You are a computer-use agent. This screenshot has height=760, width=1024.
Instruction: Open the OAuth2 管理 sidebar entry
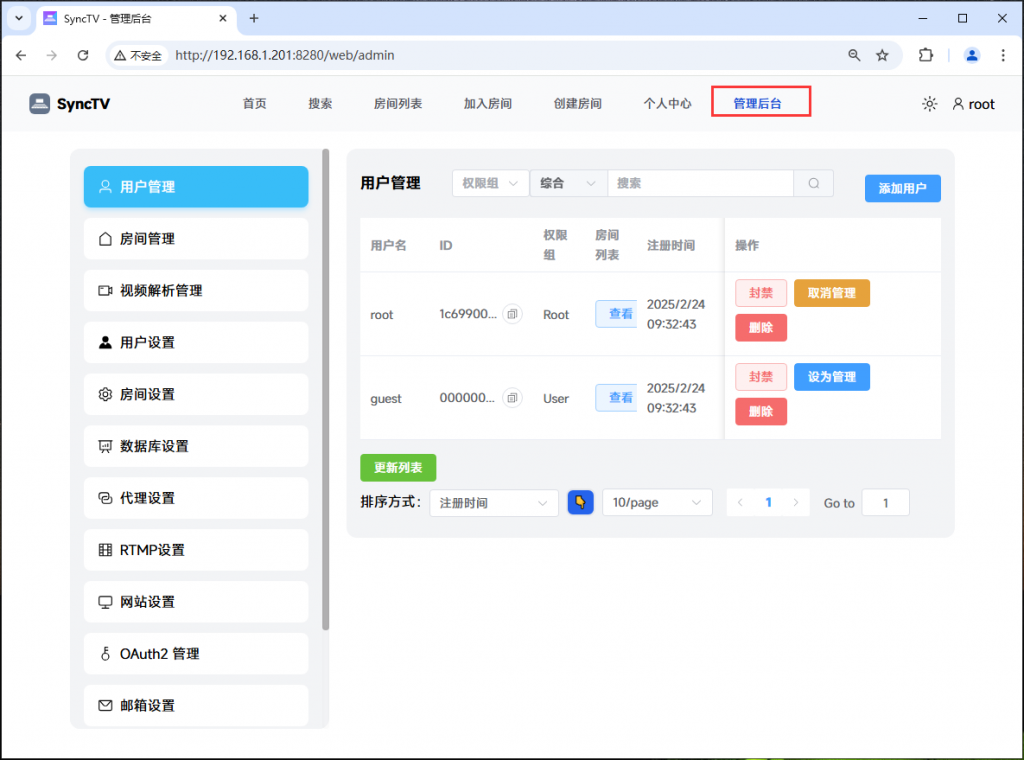[x=196, y=653]
